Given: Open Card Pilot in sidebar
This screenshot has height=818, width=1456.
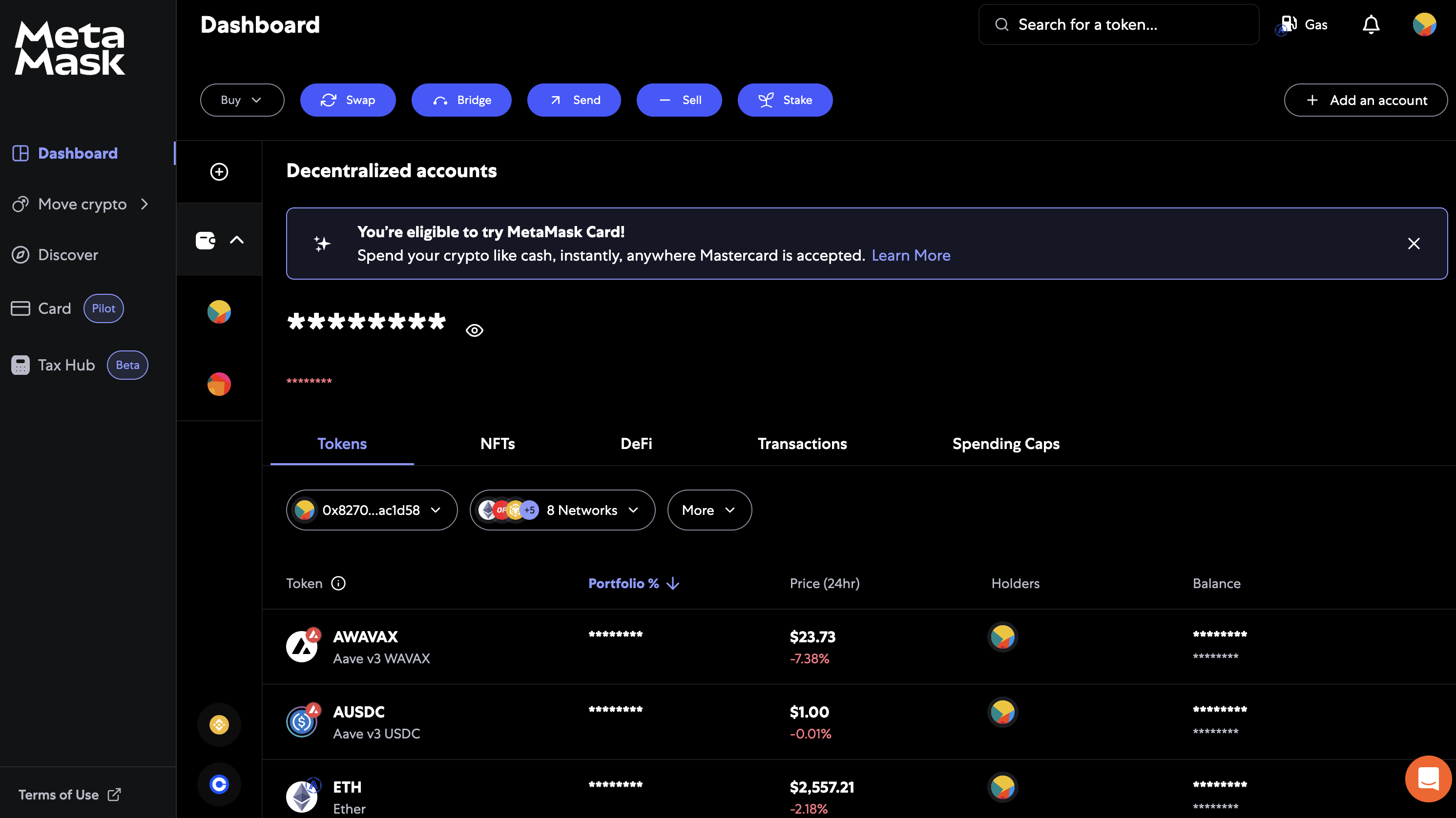Looking at the screenshot, I should click(x=67, y=308).
